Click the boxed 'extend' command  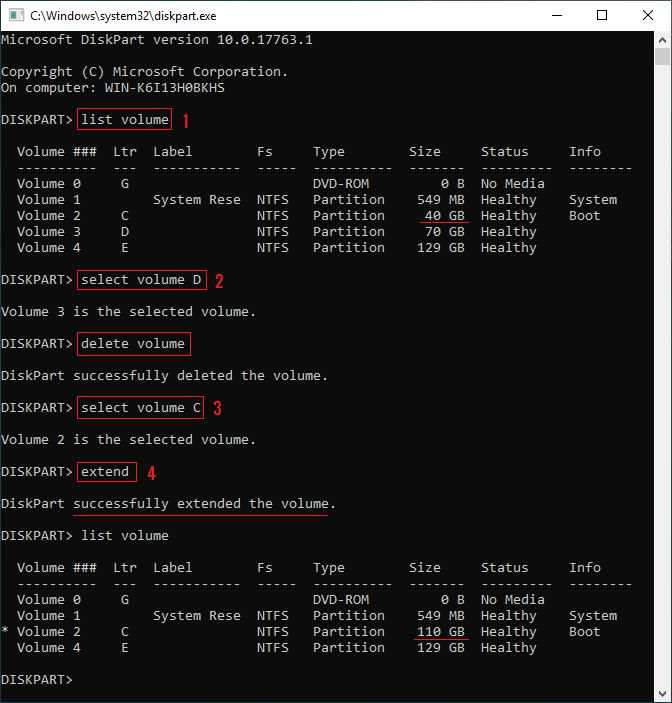point(105,472)
